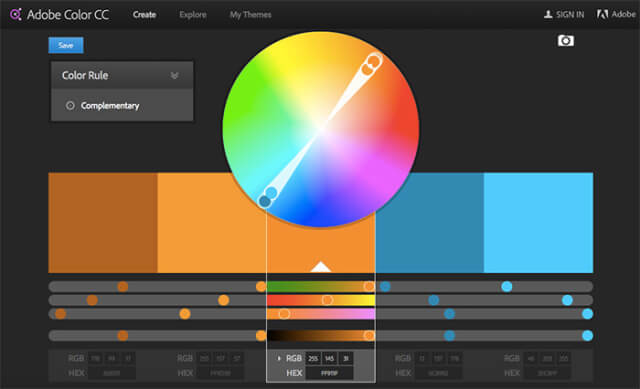This screenshot has height=389, width=640.
Task: Select the dark brown color swatch
Action: coord(103,222)
